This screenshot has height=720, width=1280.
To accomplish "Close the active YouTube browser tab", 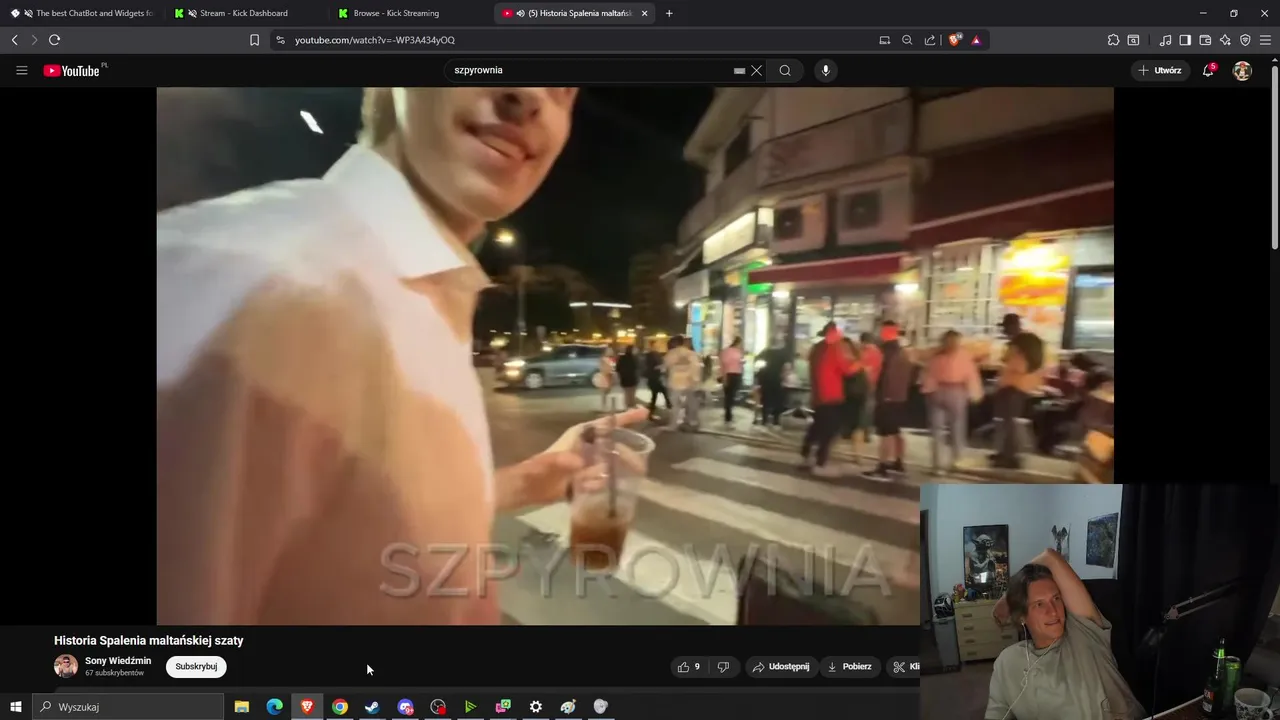I will coord(644,13).
